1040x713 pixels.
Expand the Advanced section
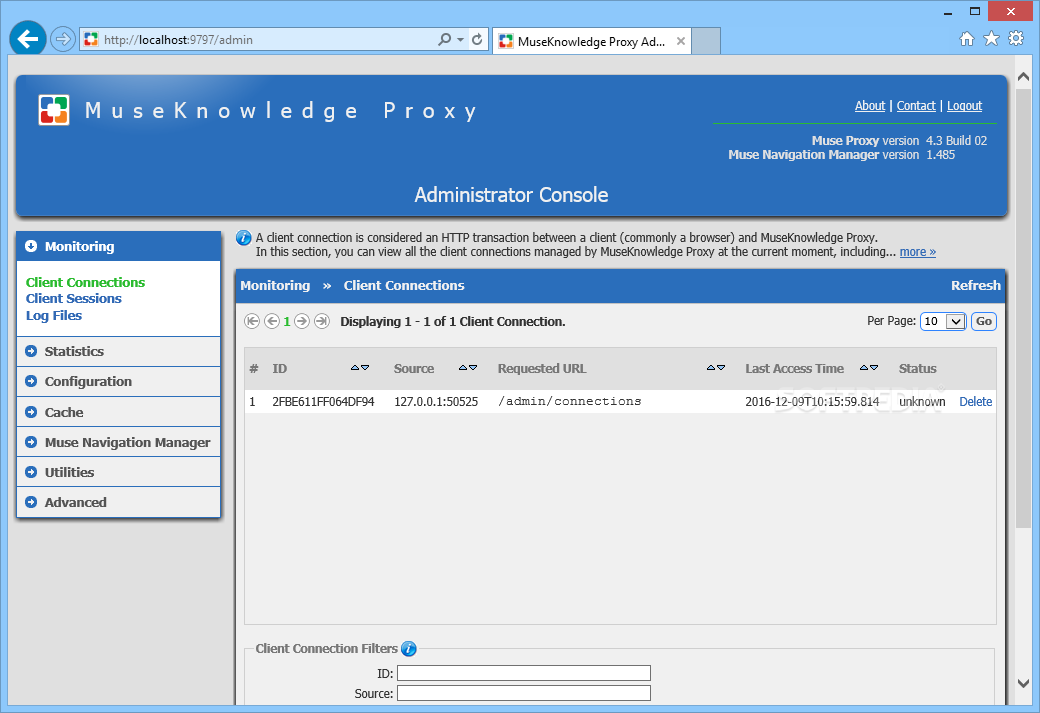pyautogui.click(x=119, y=502)
